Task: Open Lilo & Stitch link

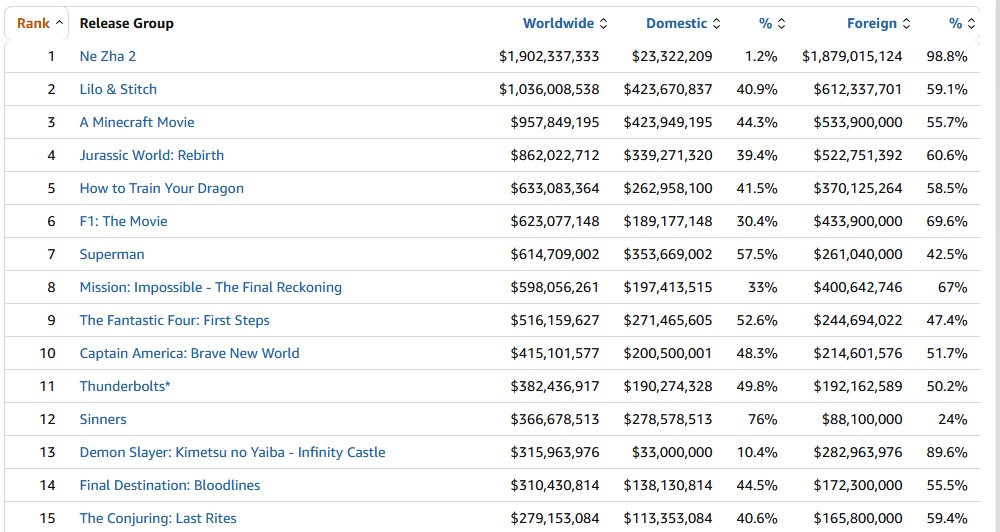Action: click(118, 89)
